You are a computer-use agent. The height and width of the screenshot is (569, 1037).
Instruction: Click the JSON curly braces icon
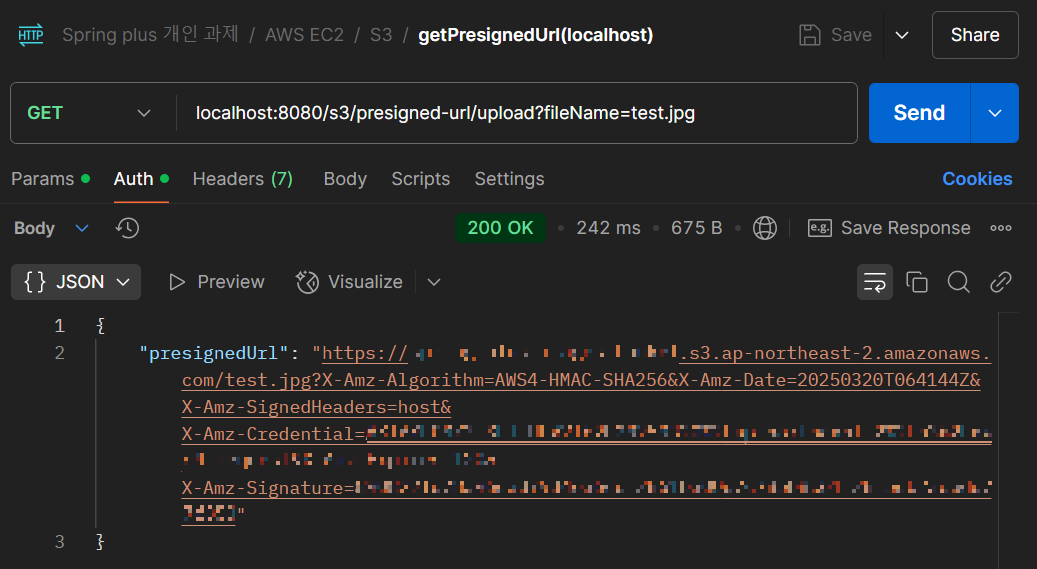click(35, 282)
